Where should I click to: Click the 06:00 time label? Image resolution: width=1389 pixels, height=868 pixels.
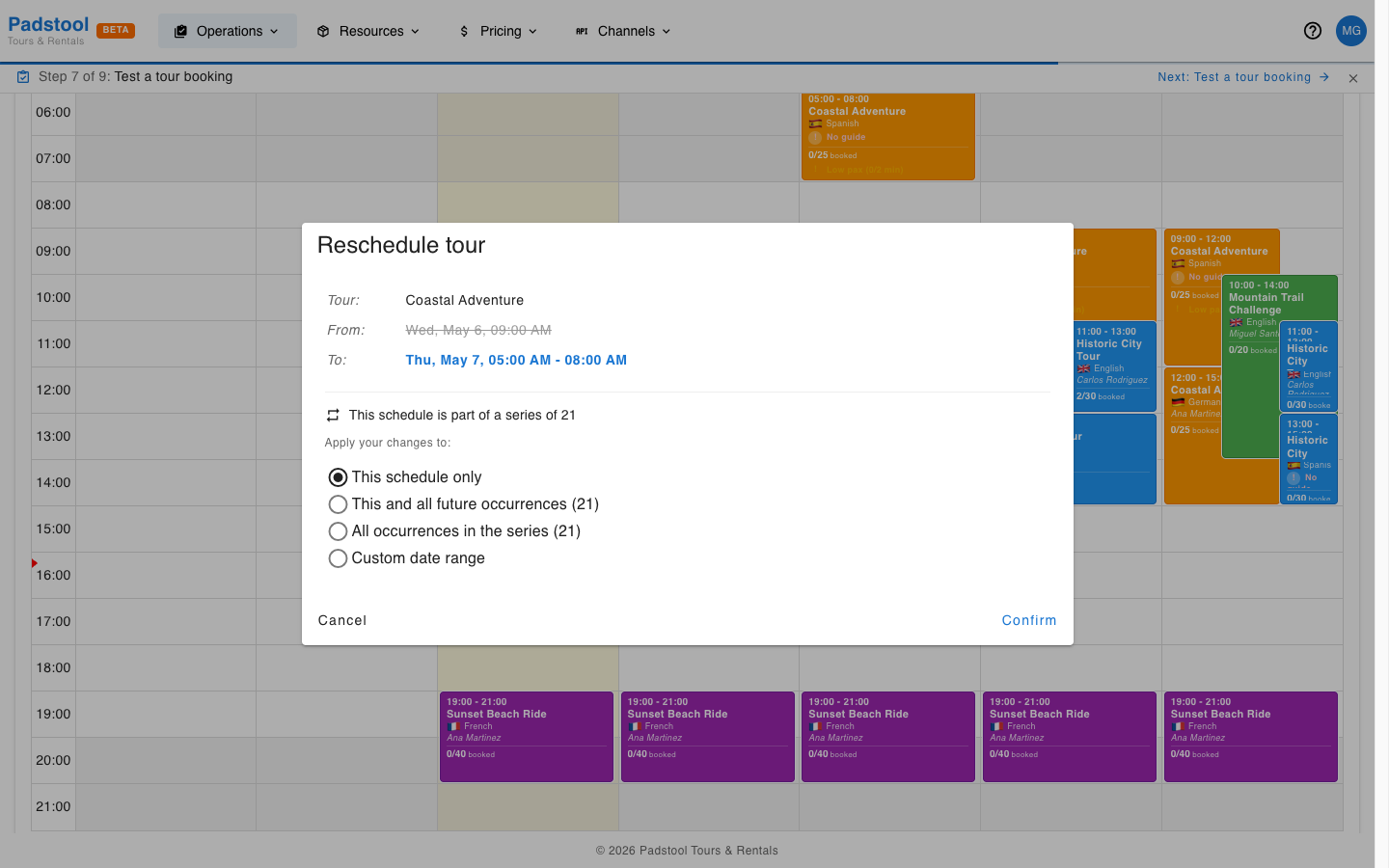[x=53, y=112]
